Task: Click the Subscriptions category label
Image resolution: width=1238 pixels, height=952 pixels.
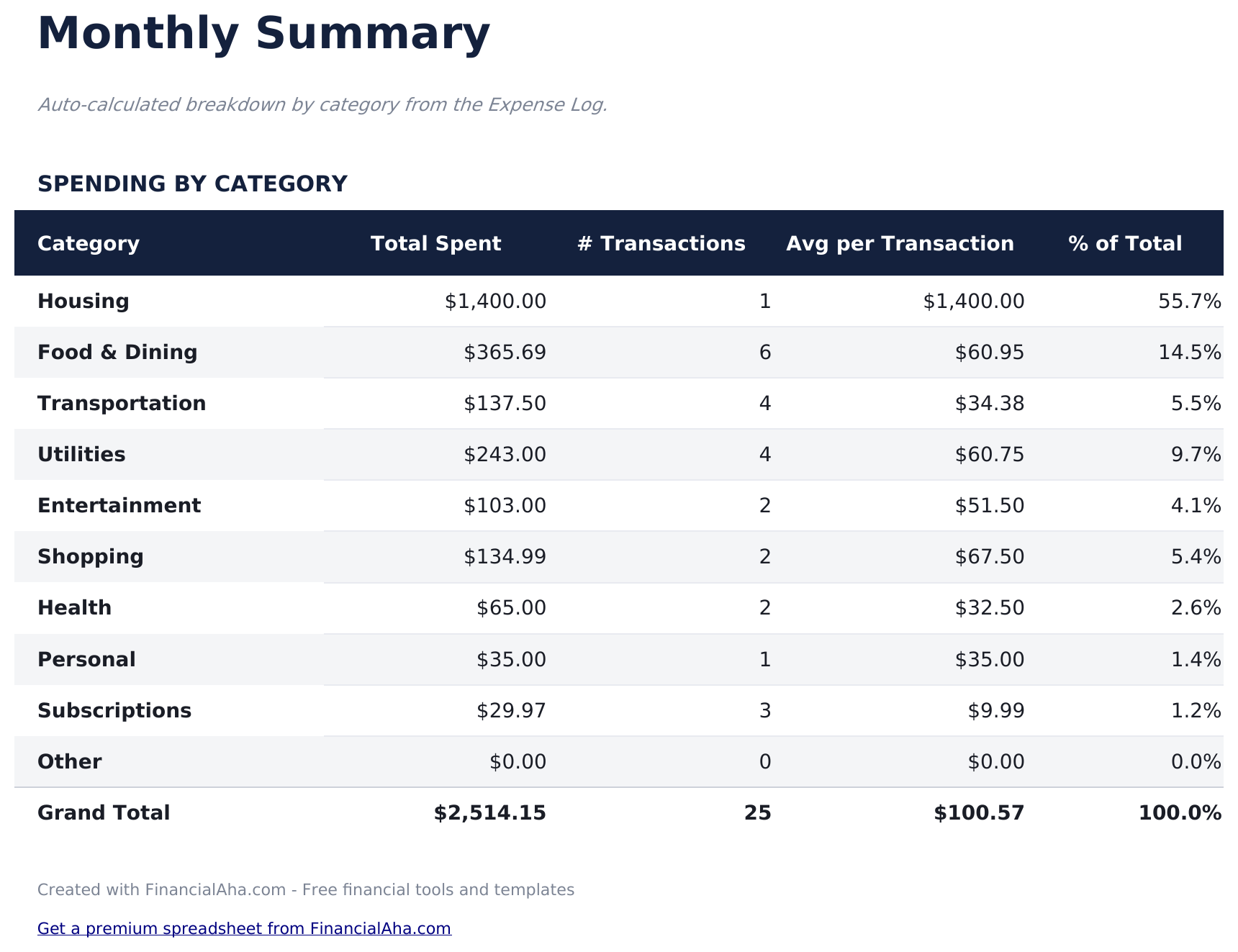Action: point(114,710)
